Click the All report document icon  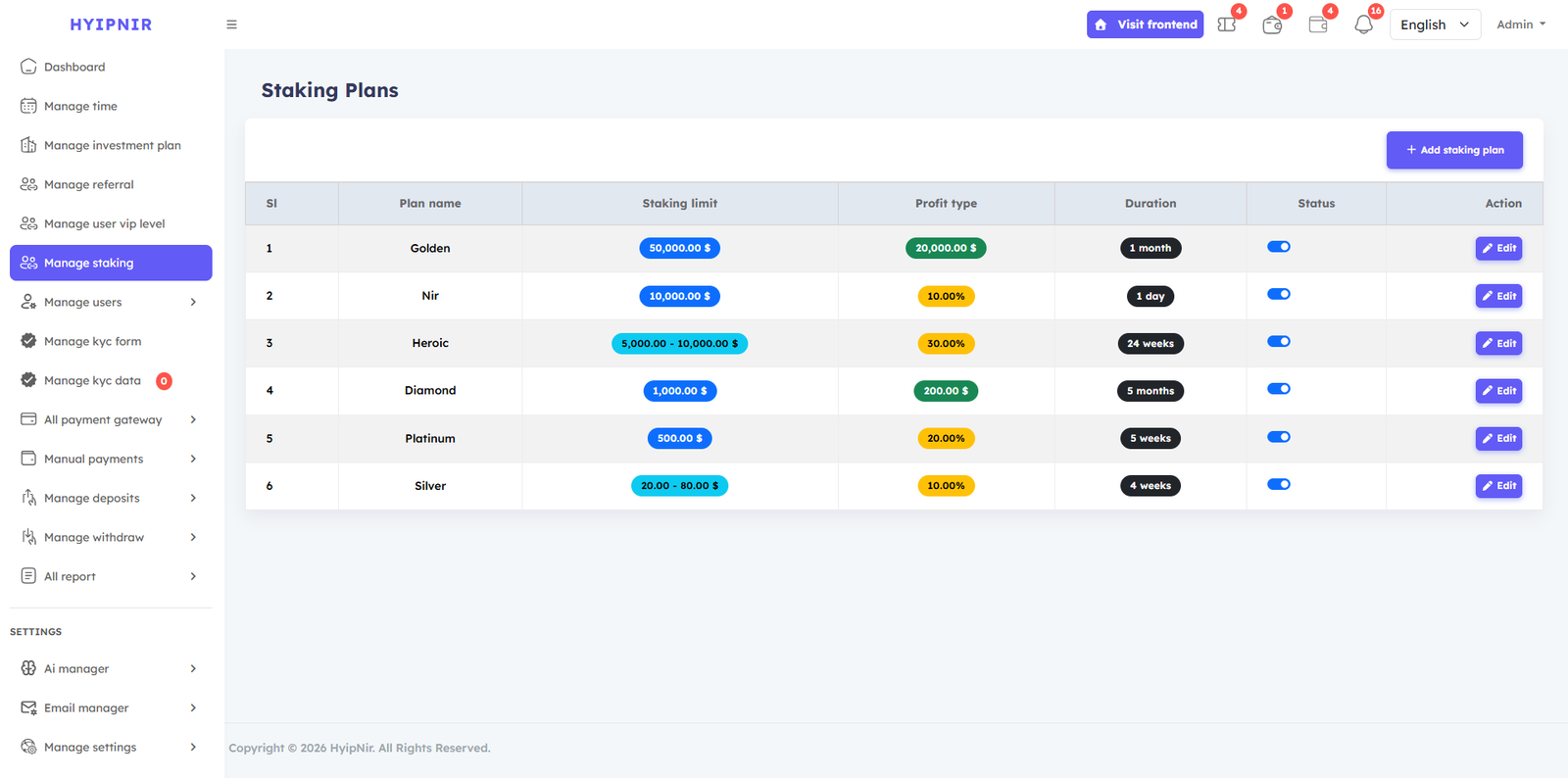[x=28, y=576]
